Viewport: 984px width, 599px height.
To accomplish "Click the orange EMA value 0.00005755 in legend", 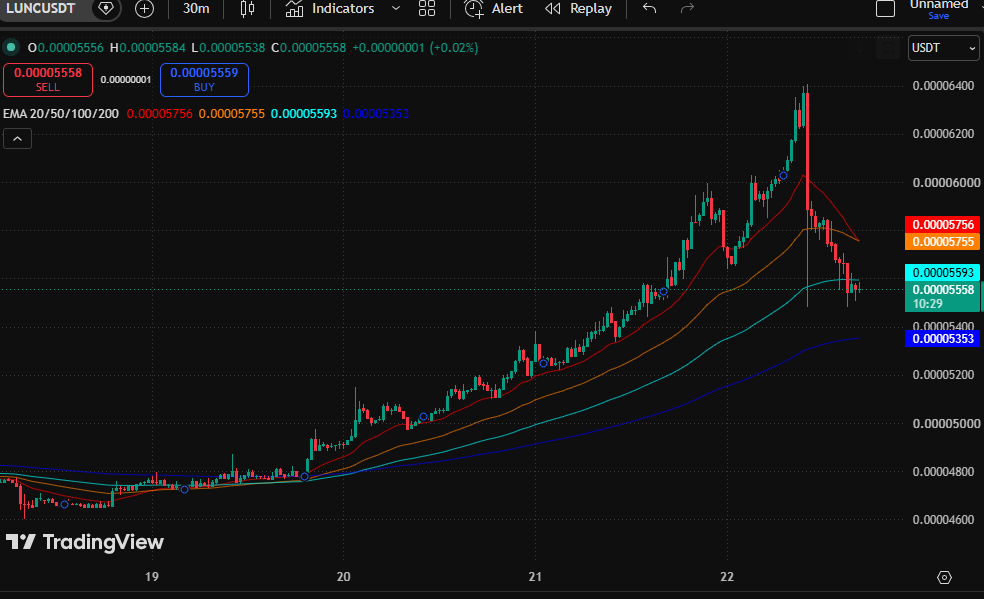I will pos(232,114).
